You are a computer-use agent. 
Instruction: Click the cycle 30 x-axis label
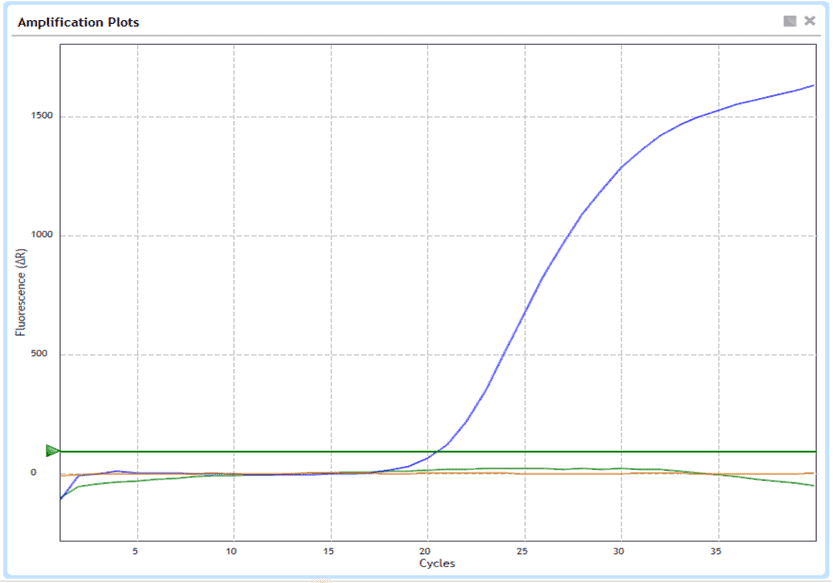(621, 550)
